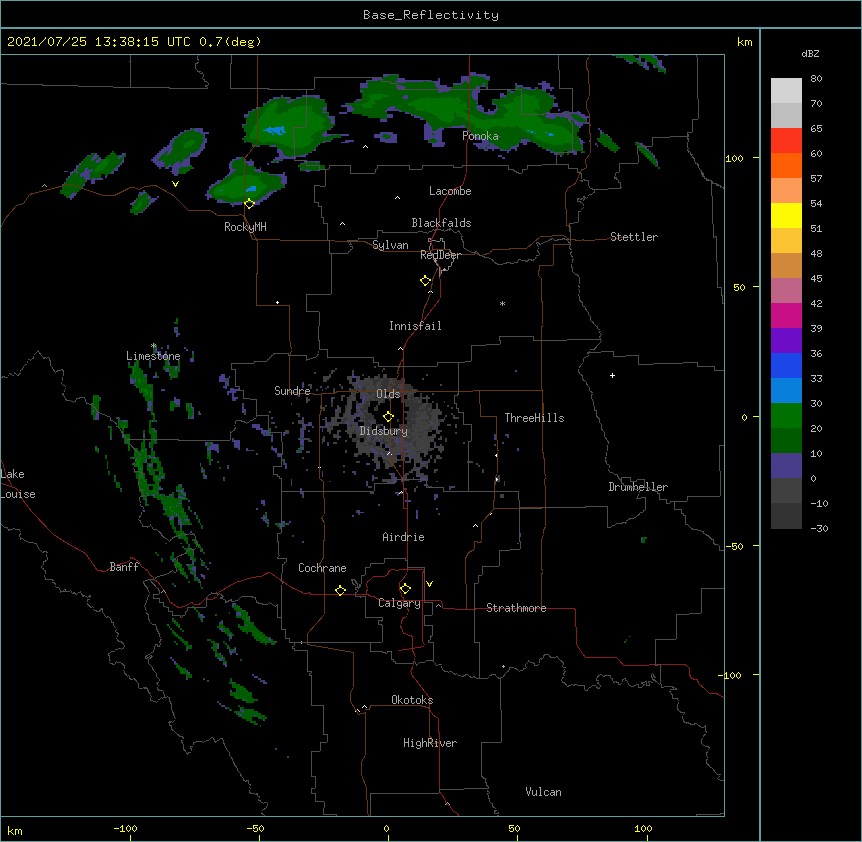The image size is (862, 842).
Task: Click the -50 tick on bottom axis
Action: [255, 828]
